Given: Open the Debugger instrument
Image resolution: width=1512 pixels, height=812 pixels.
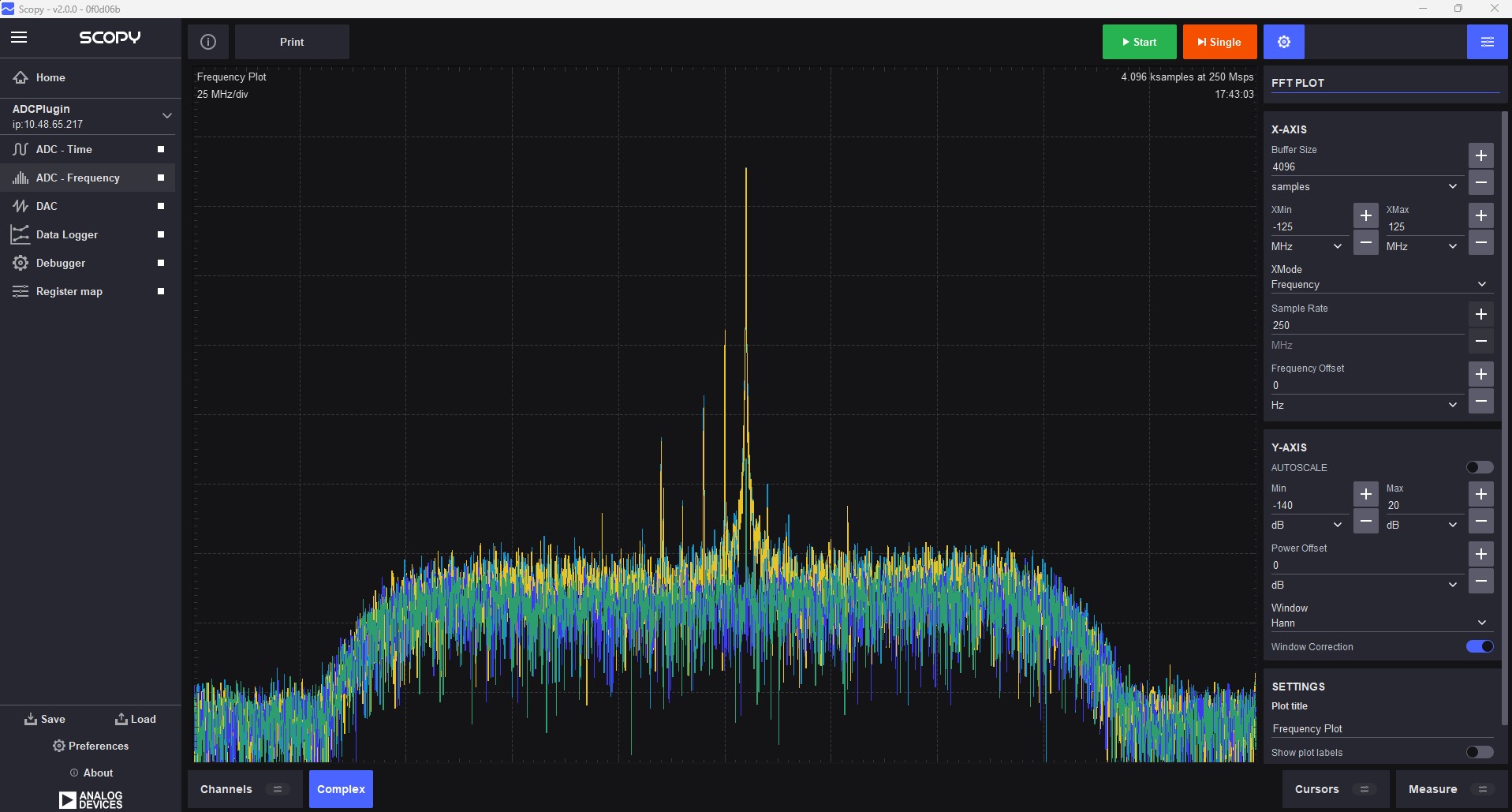Looking at the screenshot, I should click(x=62, y=263).
